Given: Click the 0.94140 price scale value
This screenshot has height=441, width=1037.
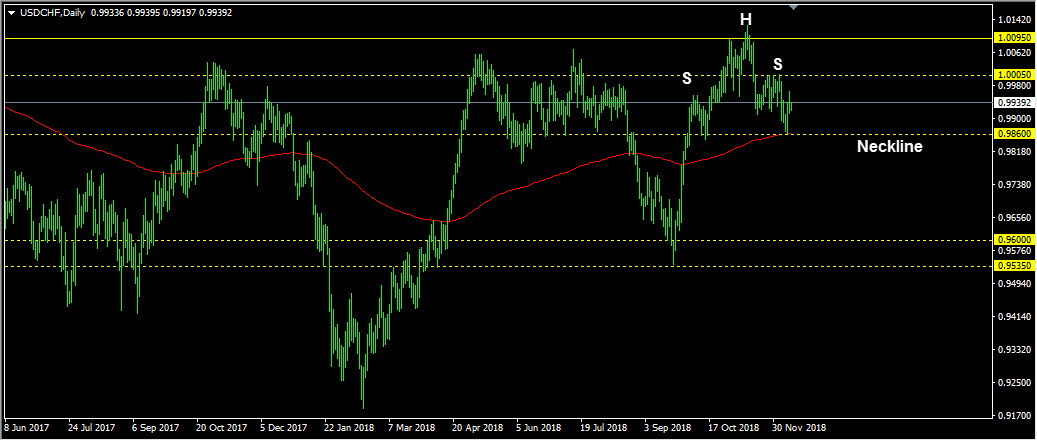Looking at the screenshot, I should pyautogui.click(x=1016, y=317).
